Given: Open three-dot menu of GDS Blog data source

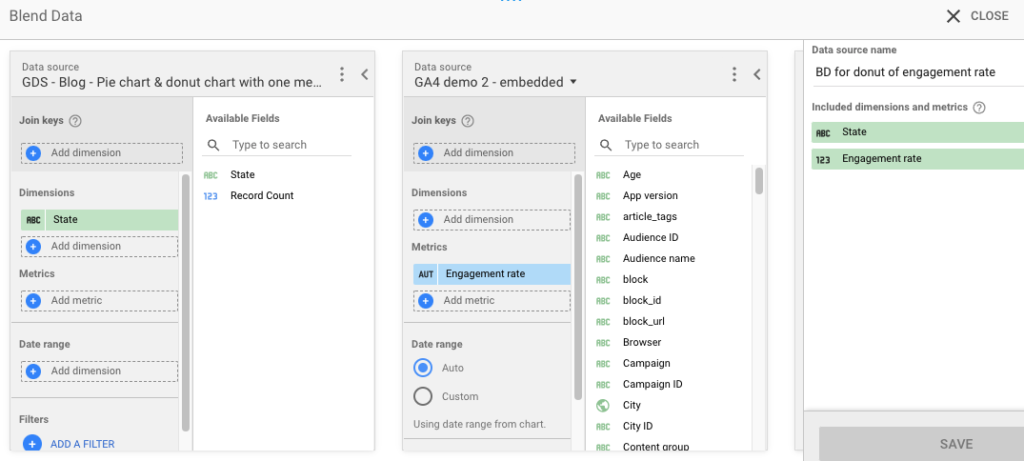Looking at the screenshot, I should (x=342, y=74).
